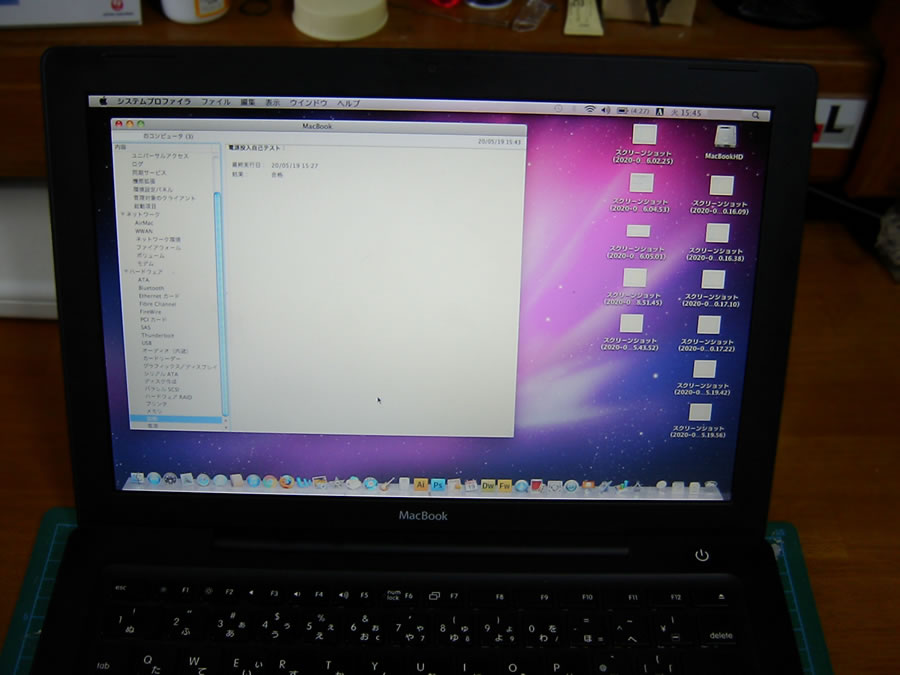
Task: Open the ファイル menu
Action: [x=215, y=102]
